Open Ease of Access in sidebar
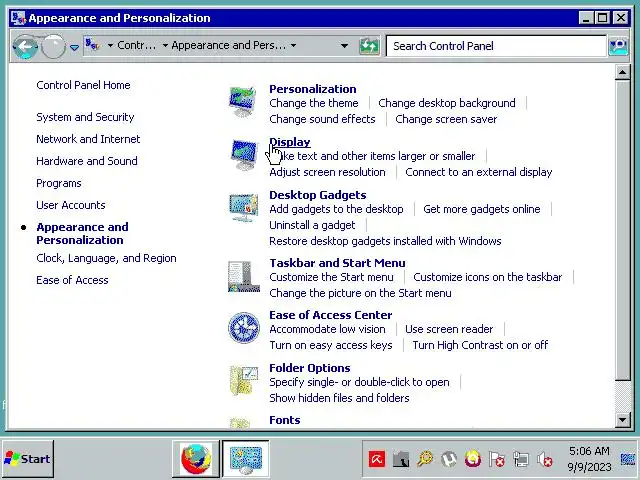This screenshot has height=480, width=640. 72,280
